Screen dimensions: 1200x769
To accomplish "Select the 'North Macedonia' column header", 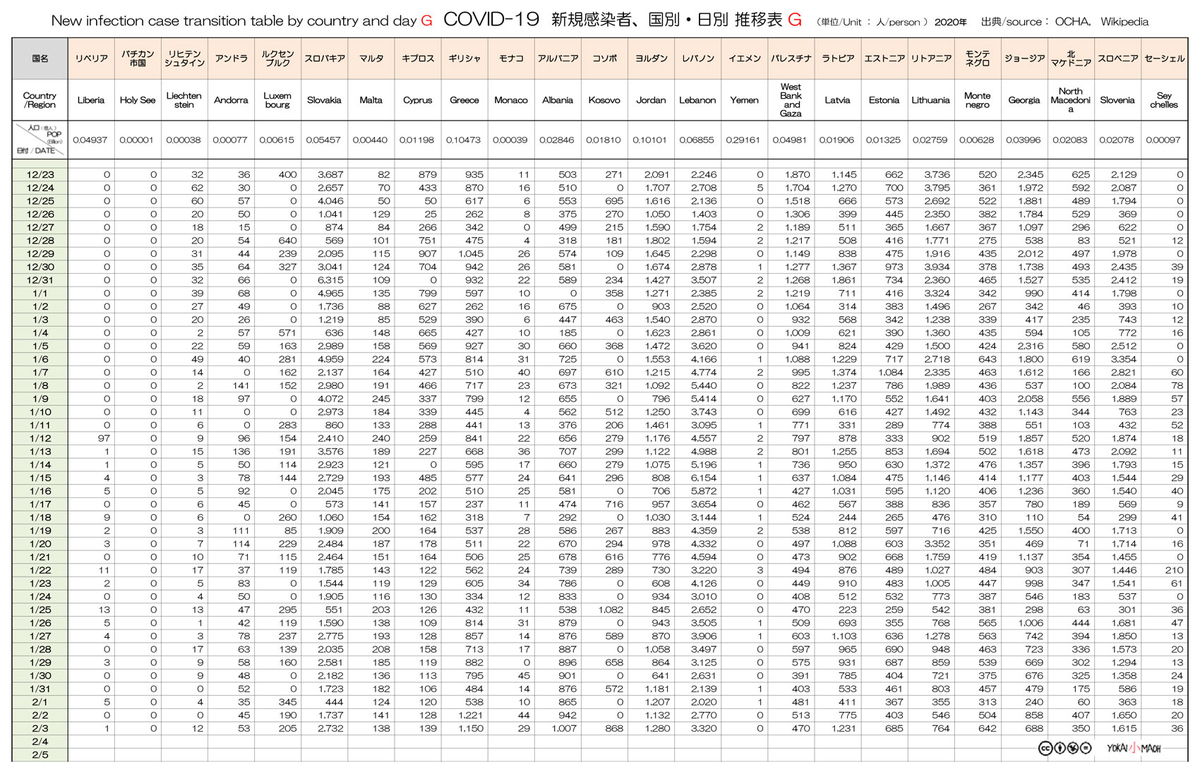I will tap(1070, 100).
